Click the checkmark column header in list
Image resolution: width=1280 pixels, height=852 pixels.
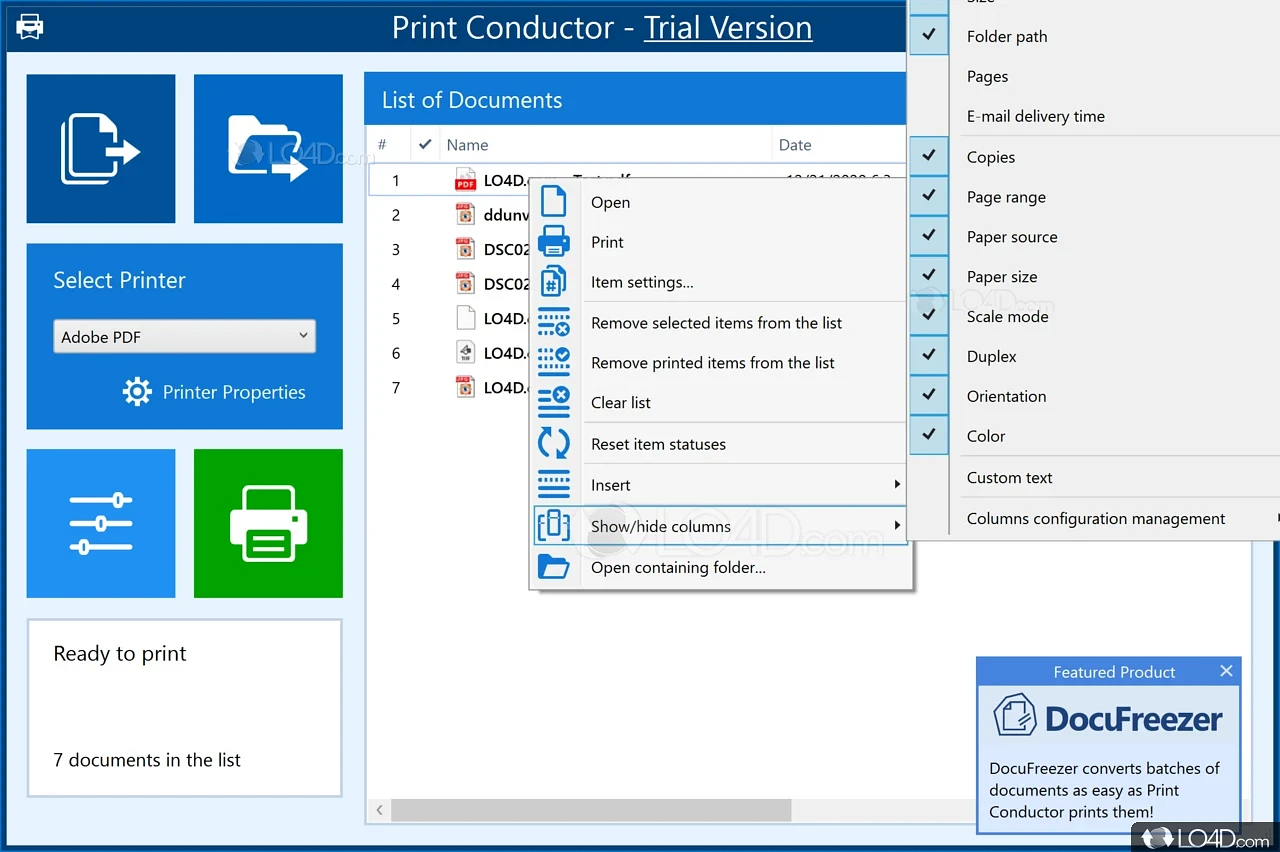425,145
